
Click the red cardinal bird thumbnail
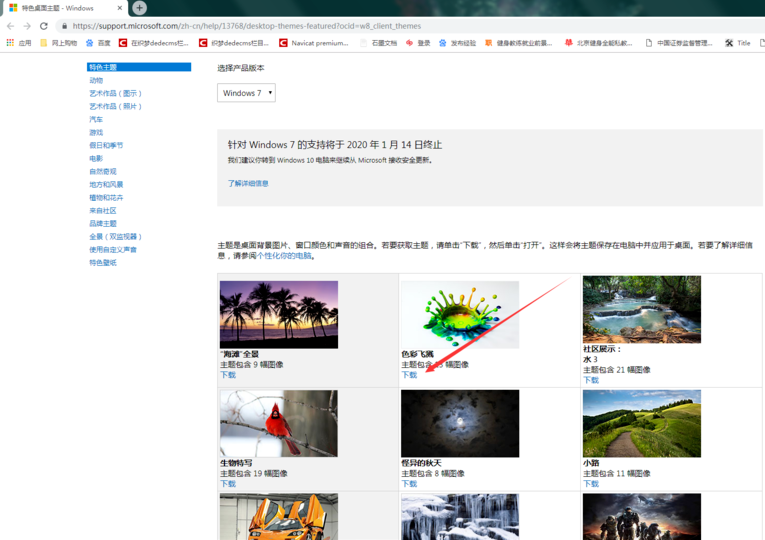point(279,423)
